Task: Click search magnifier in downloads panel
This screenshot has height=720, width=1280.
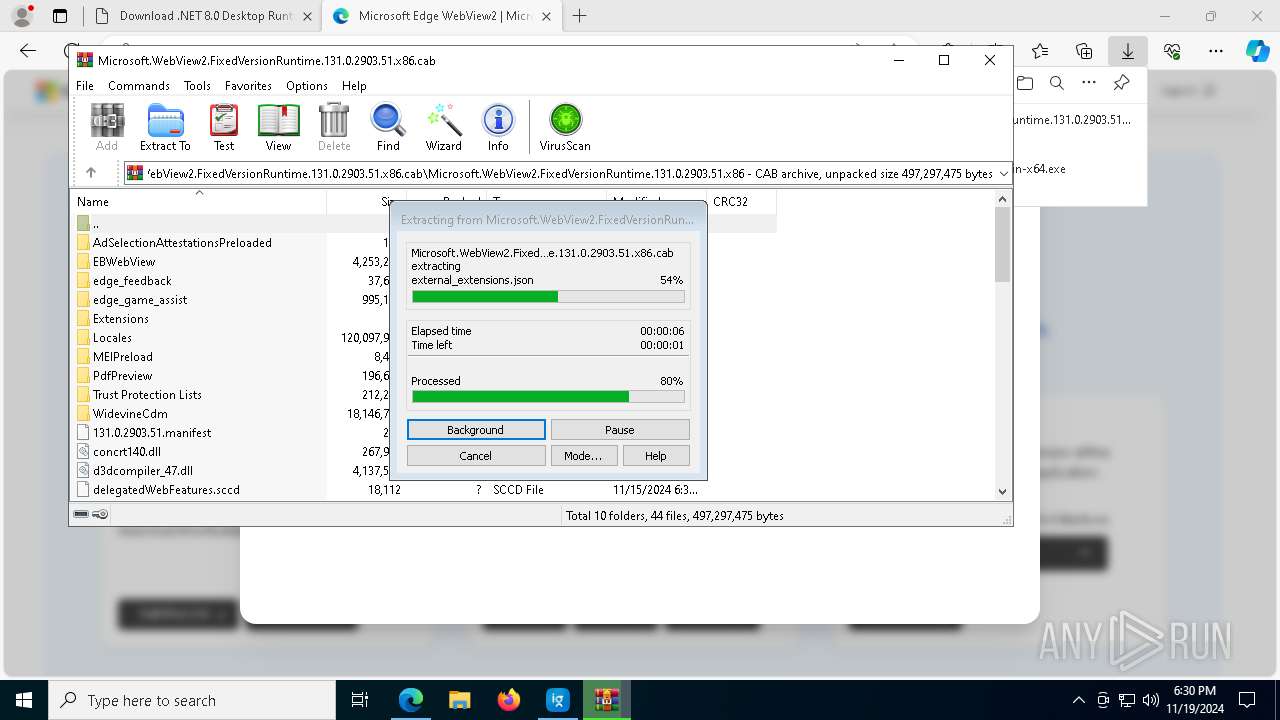Action: pyautogui.click(x=1056, y=83)
